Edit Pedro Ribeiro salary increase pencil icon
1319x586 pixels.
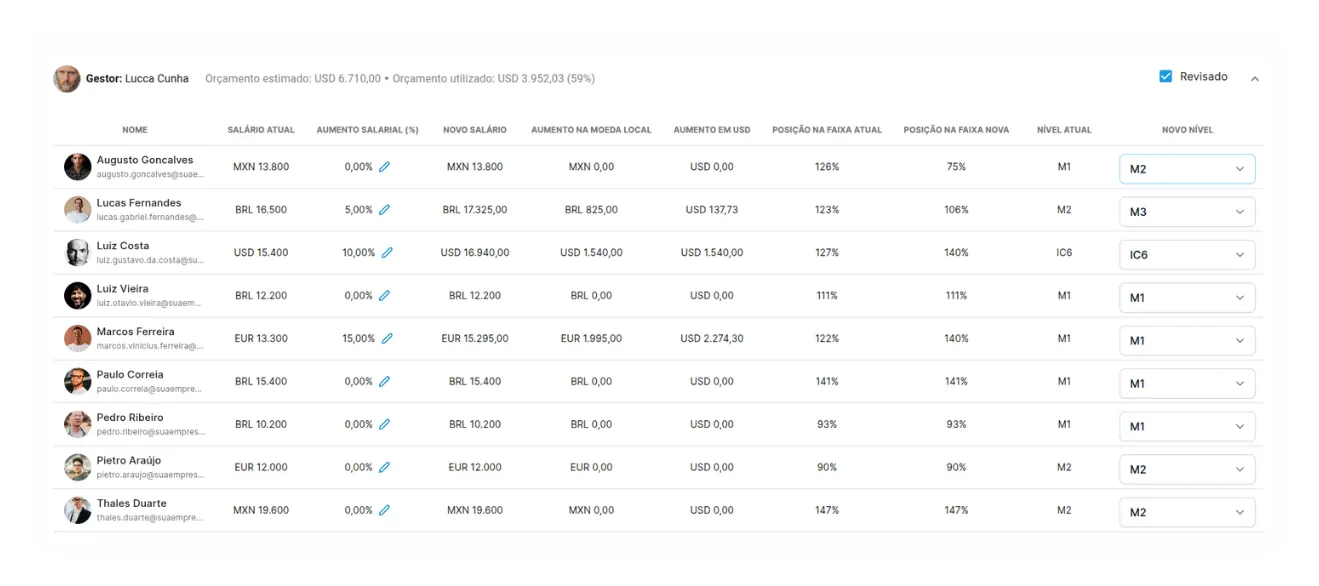384,425
